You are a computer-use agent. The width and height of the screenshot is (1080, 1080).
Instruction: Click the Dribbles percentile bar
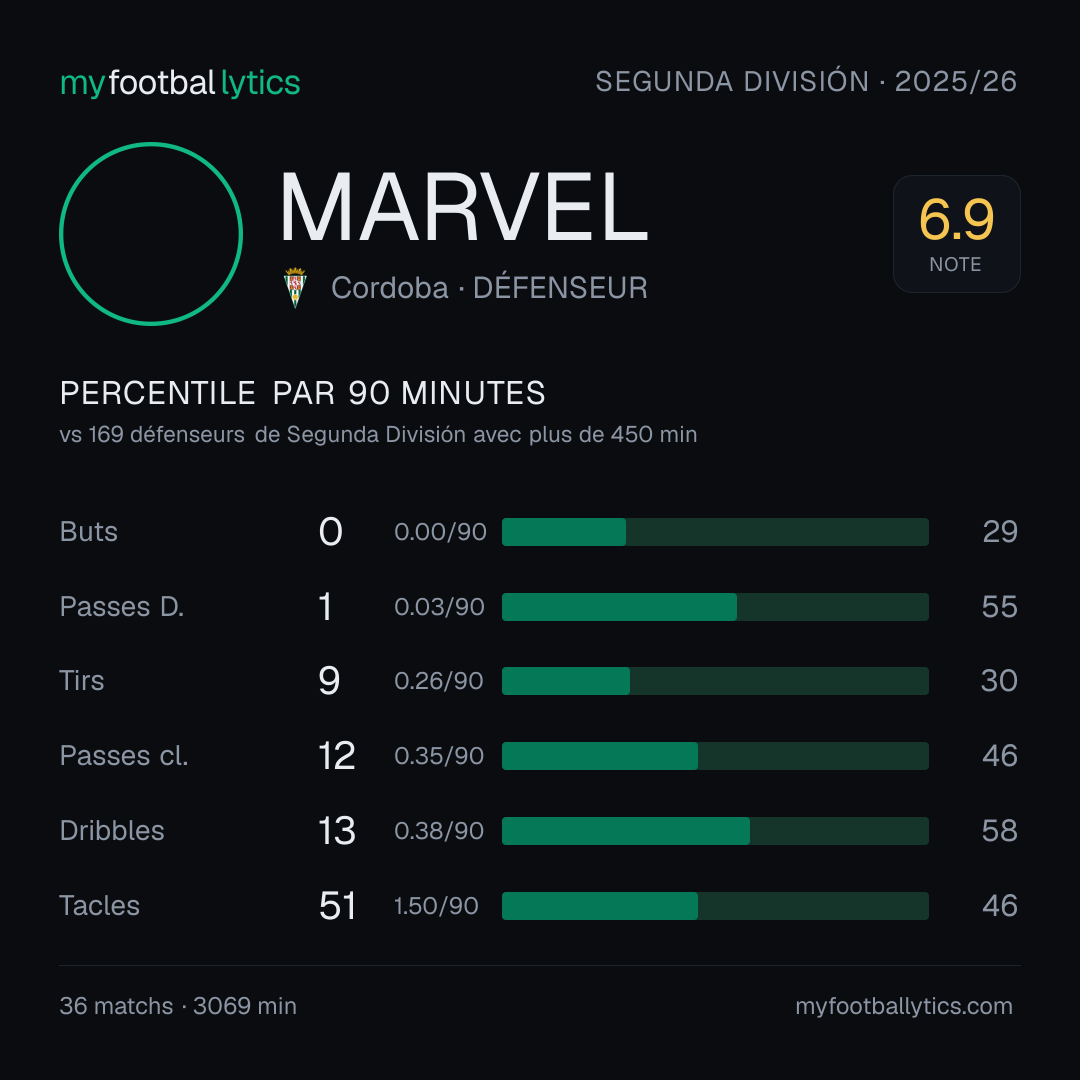(x=715, y=831)
